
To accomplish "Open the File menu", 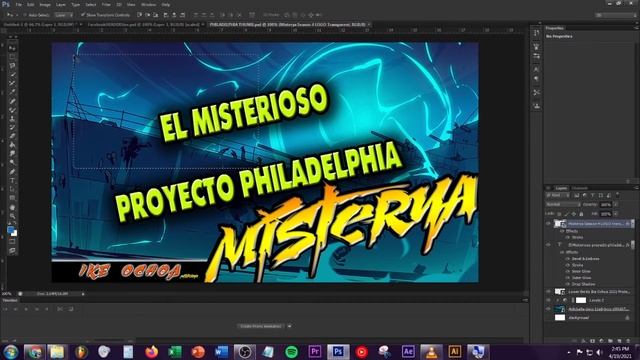I will (18, 4).
